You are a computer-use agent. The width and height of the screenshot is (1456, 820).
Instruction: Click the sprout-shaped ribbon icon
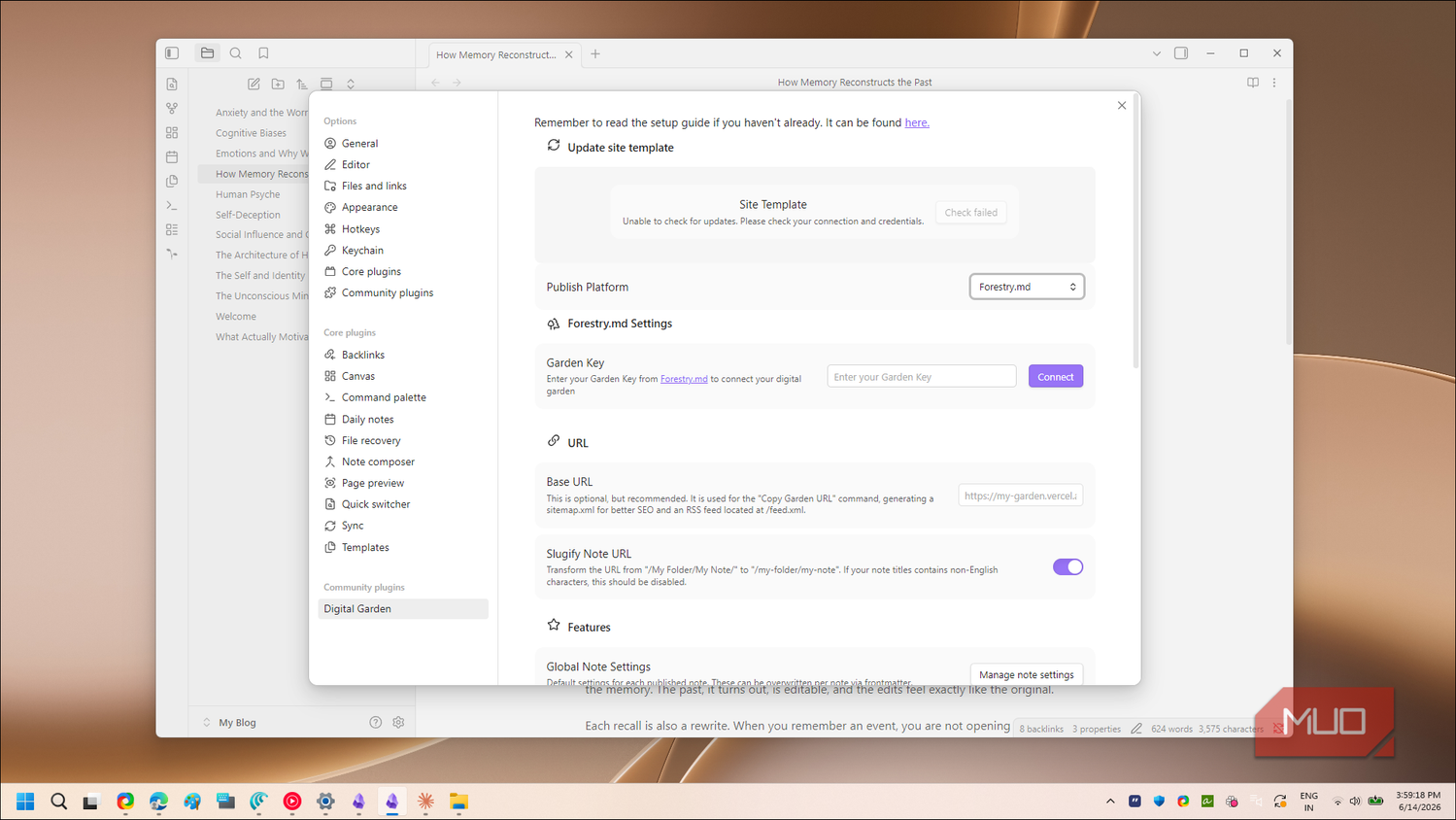coord(172,255)
